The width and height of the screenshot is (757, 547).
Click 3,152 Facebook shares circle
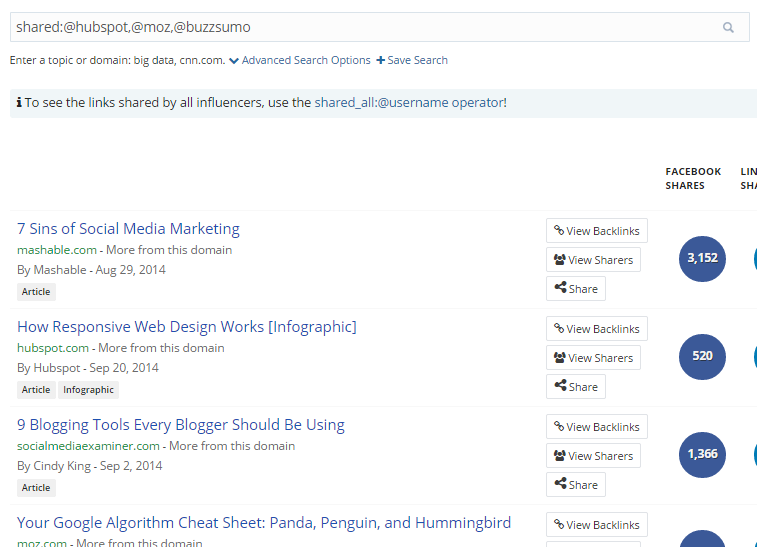[702, 259]
